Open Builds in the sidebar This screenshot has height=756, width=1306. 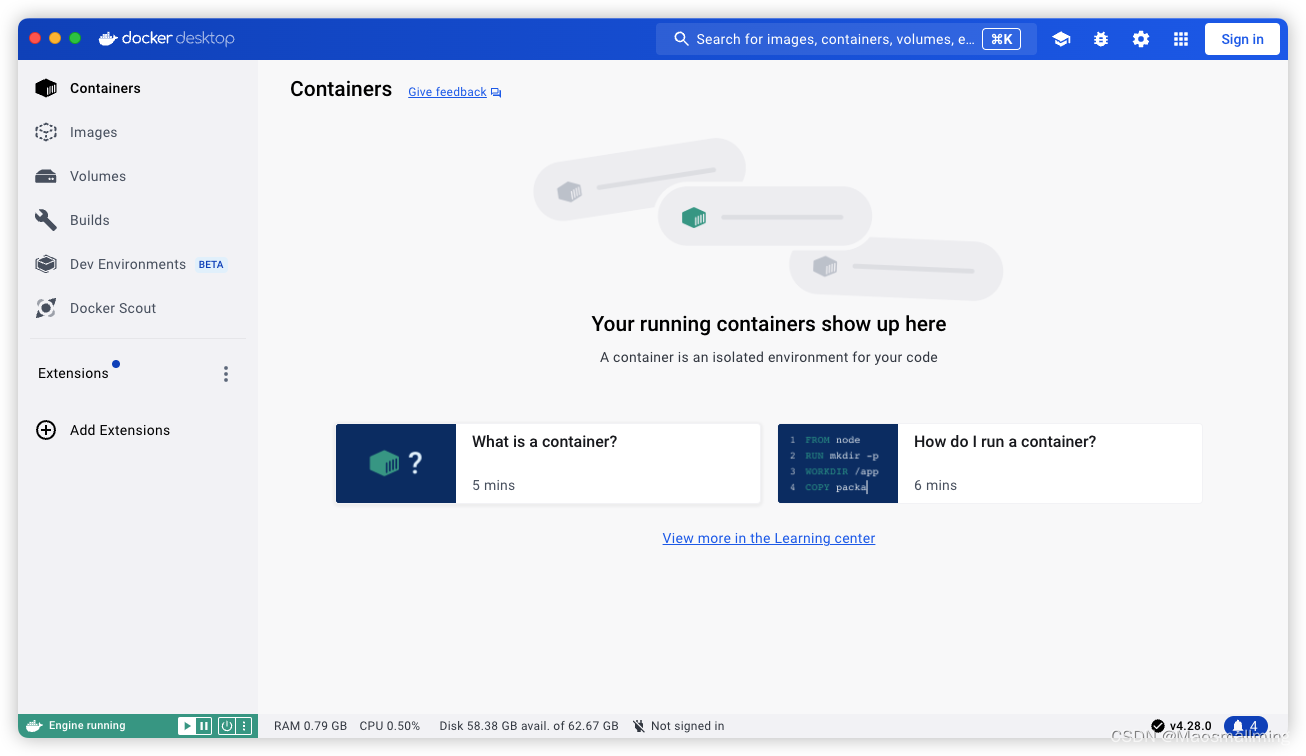coord(137,220)
